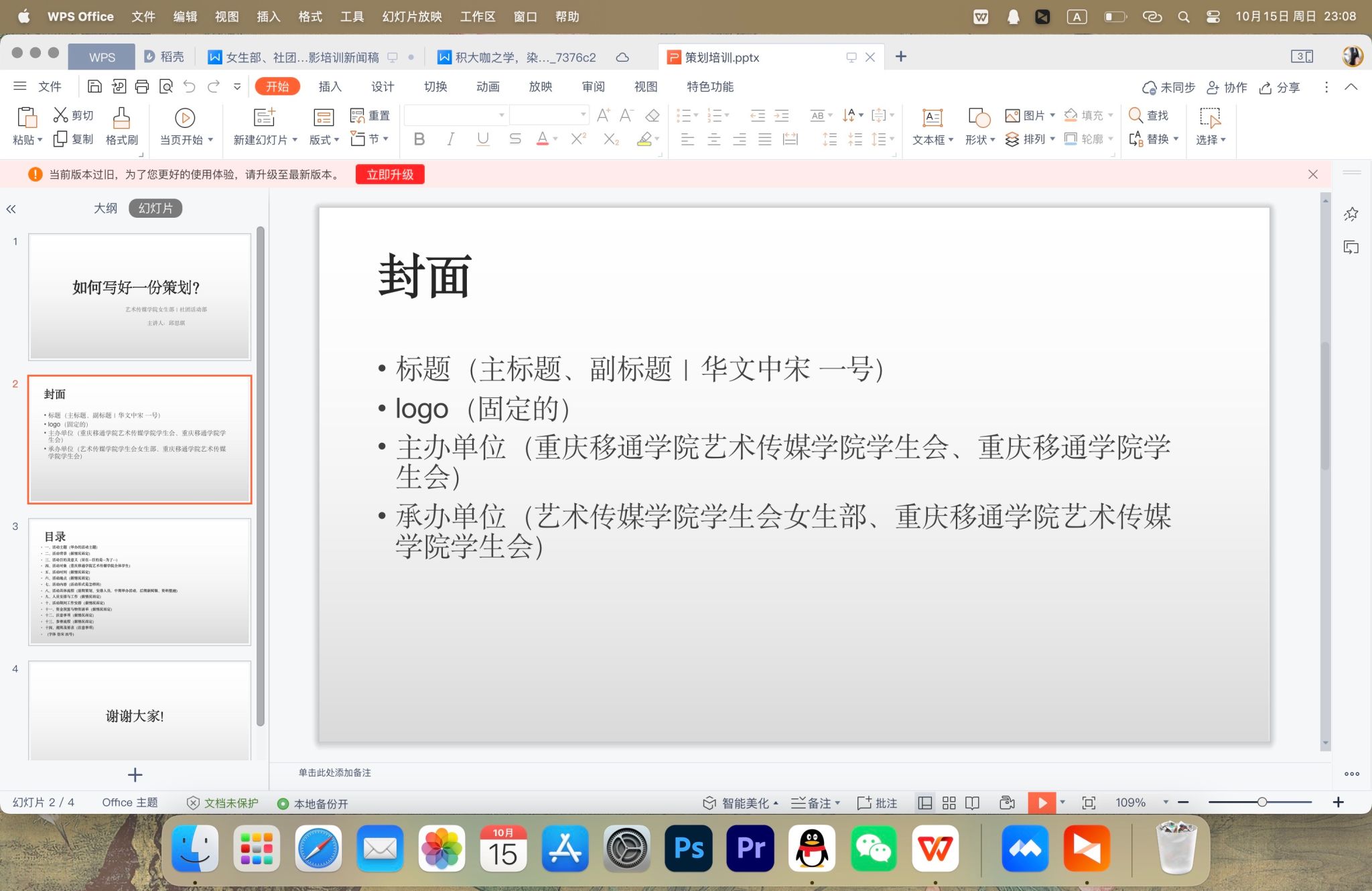Click the Find (查找) magnifier icon

[1136, 115]
